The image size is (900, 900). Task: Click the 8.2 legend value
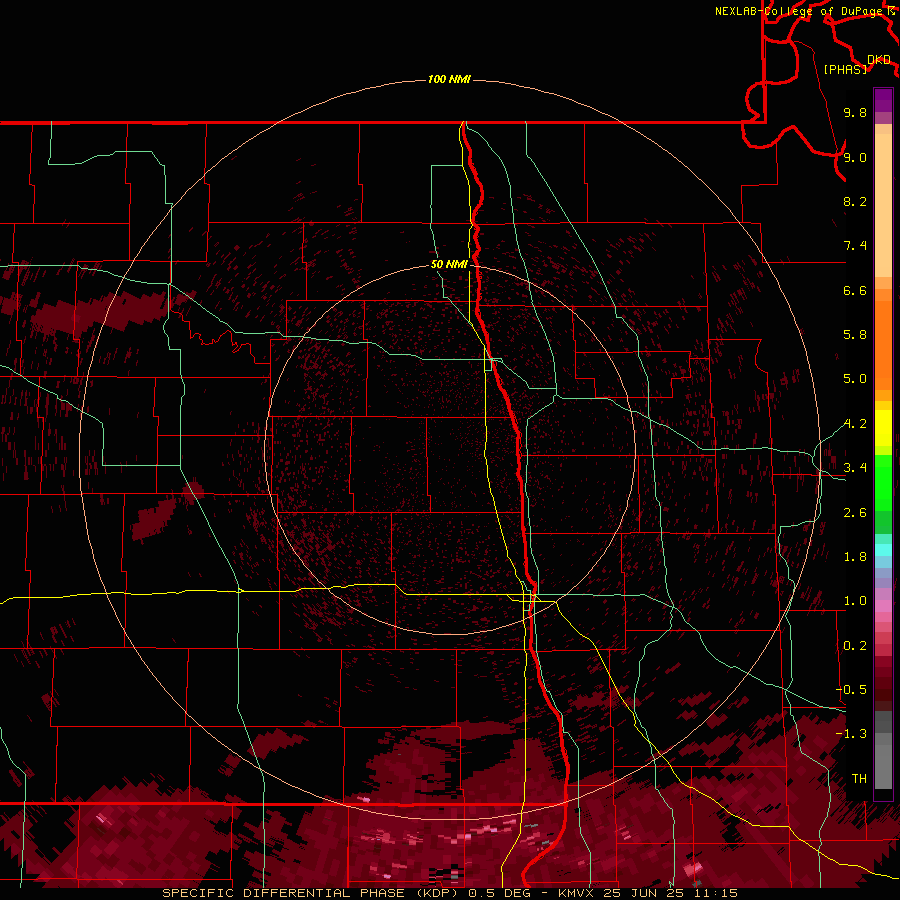(855, 201)
